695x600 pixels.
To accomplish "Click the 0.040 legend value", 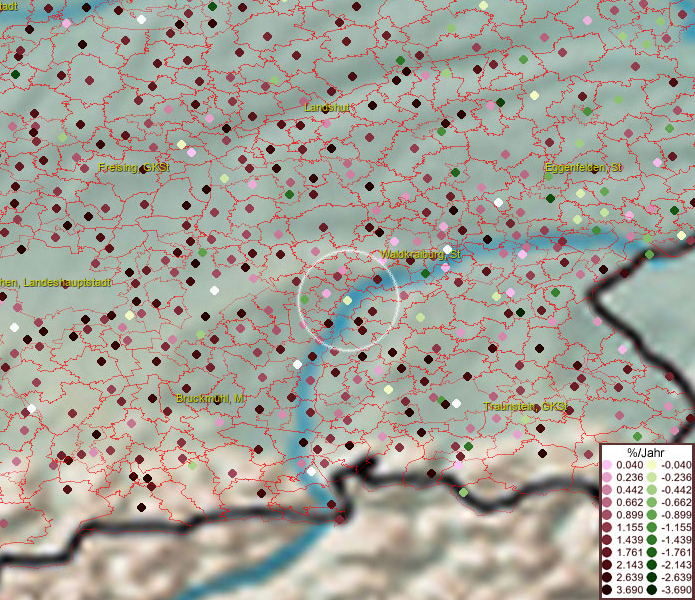I will (629, 465).
